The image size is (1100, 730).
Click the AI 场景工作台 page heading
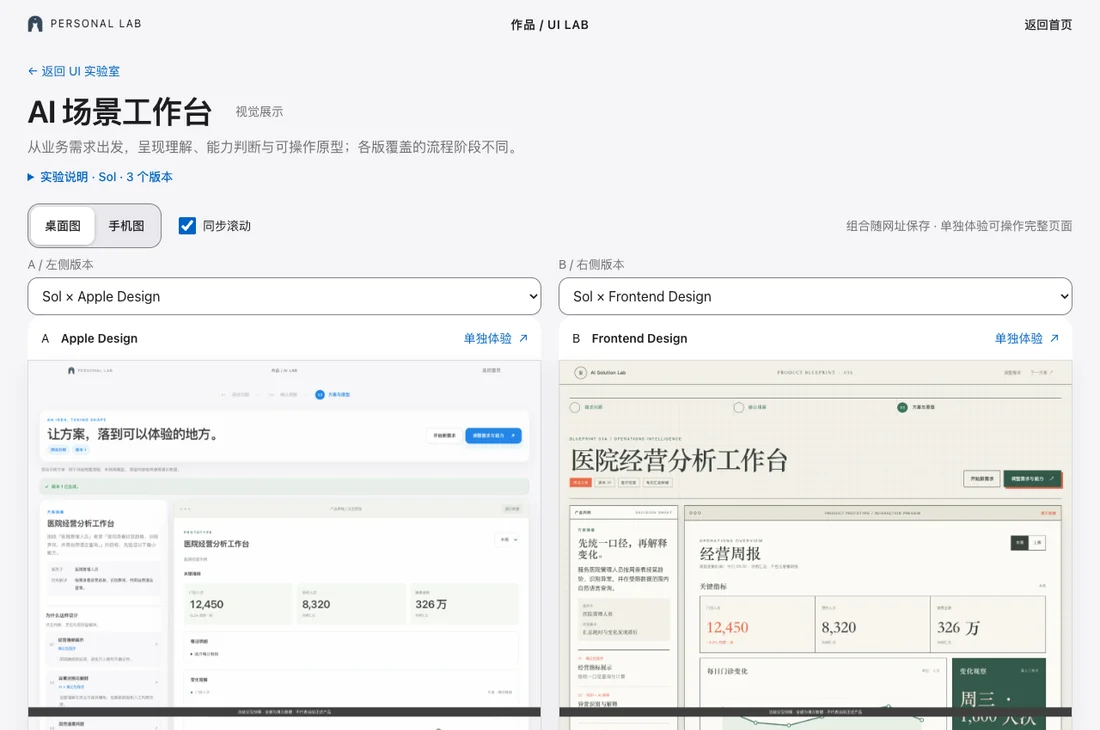(120, 111)
